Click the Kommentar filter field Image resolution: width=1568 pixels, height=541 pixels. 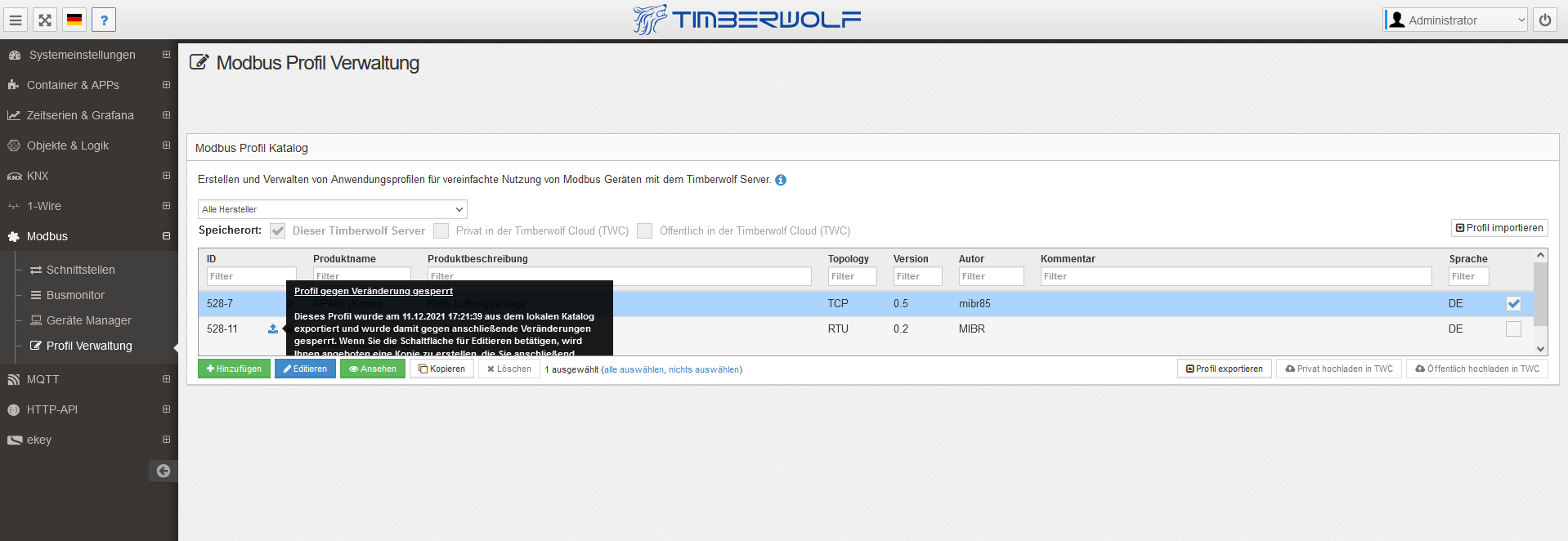(x=1236, y=276)
